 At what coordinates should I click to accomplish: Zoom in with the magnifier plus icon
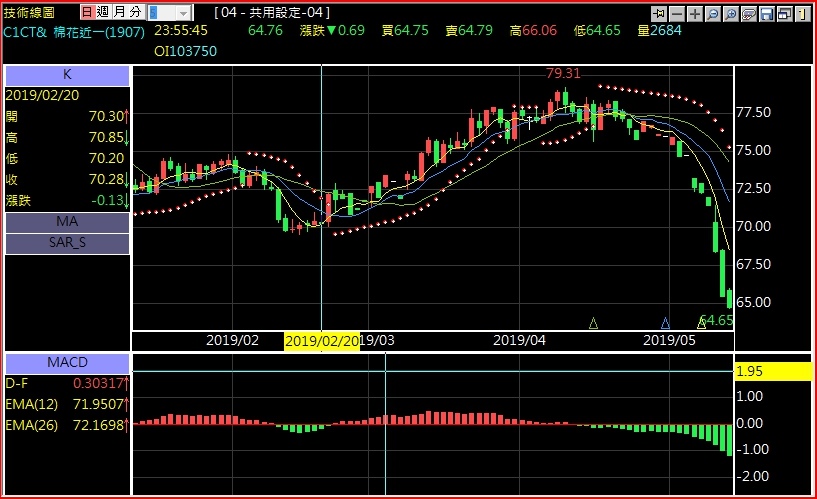click(731, 14)
